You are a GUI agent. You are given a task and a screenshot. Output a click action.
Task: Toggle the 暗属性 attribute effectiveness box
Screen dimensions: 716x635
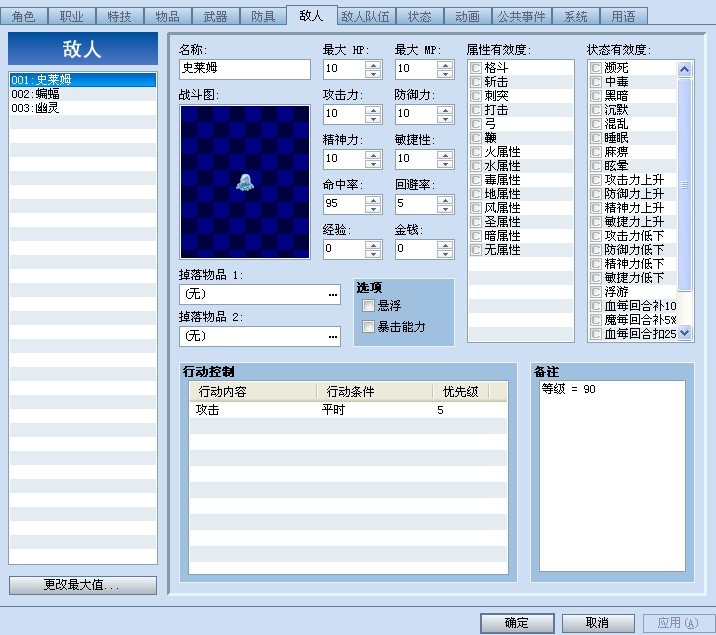click(x=476, y=236)
